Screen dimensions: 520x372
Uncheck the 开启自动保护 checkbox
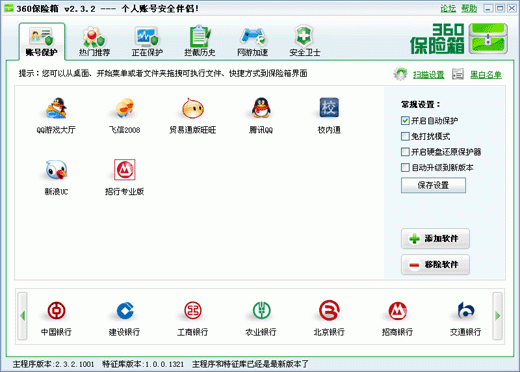coord(405,121)
